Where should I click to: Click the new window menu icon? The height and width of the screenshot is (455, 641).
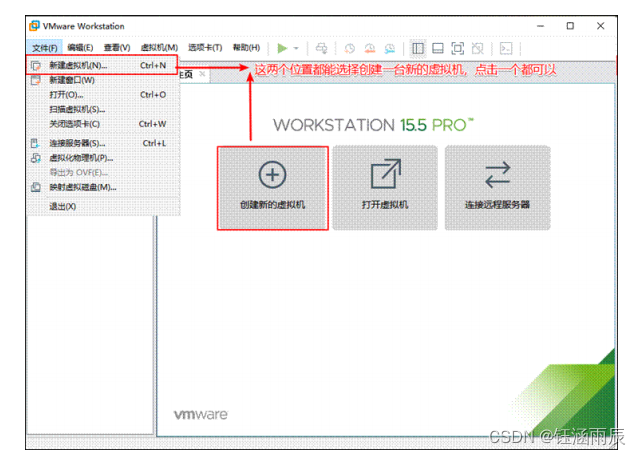pos(36,80)
